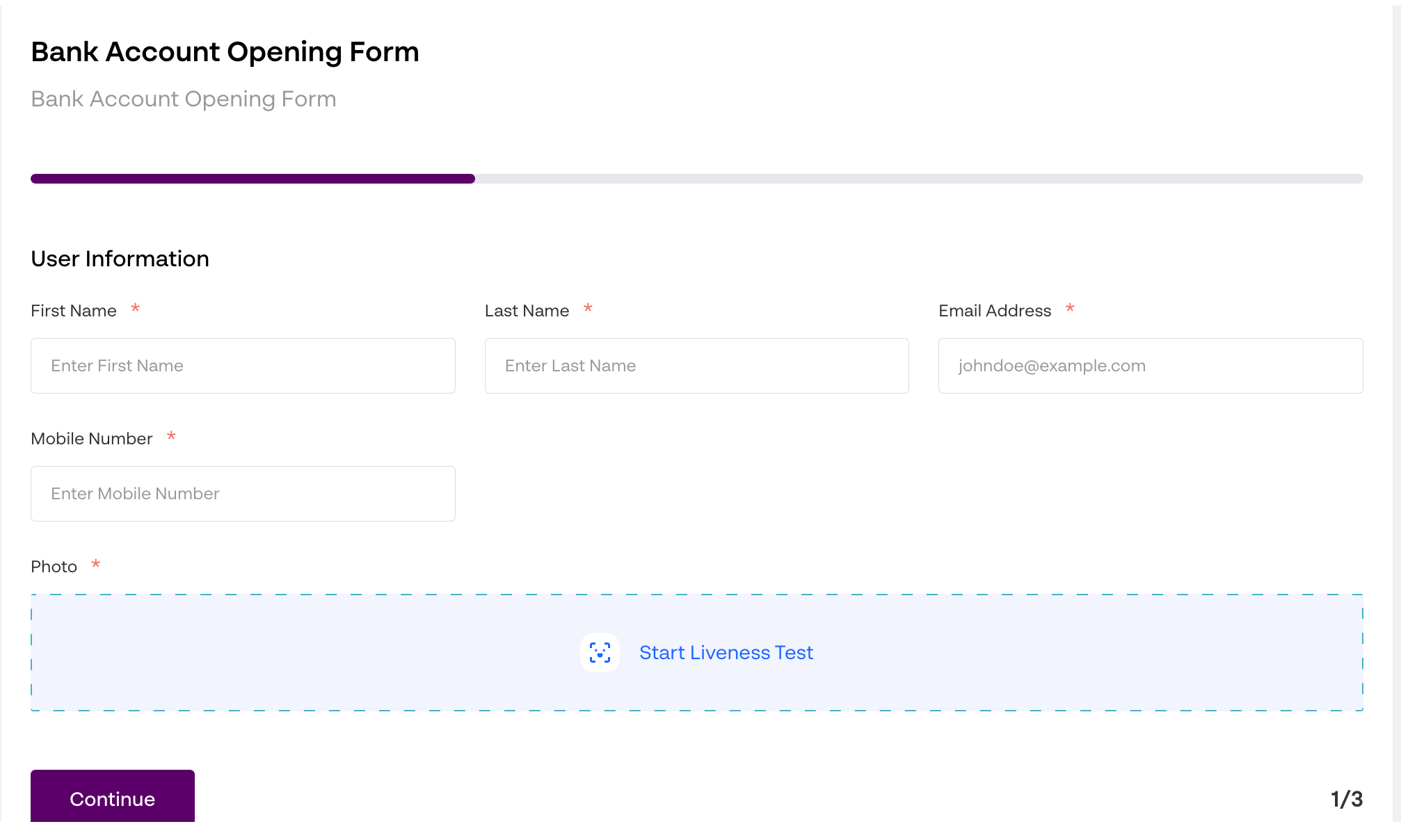This screenshot has width=1401, height=840.
Task: Click the face scan liveness icon
Action: [600, 652]
